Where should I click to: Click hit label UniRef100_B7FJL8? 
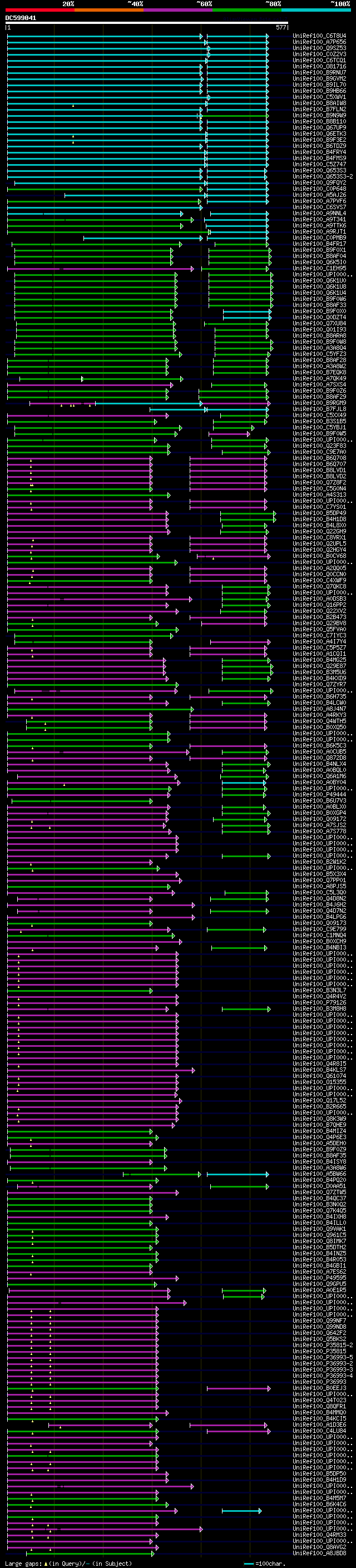(x=319, y=409)
